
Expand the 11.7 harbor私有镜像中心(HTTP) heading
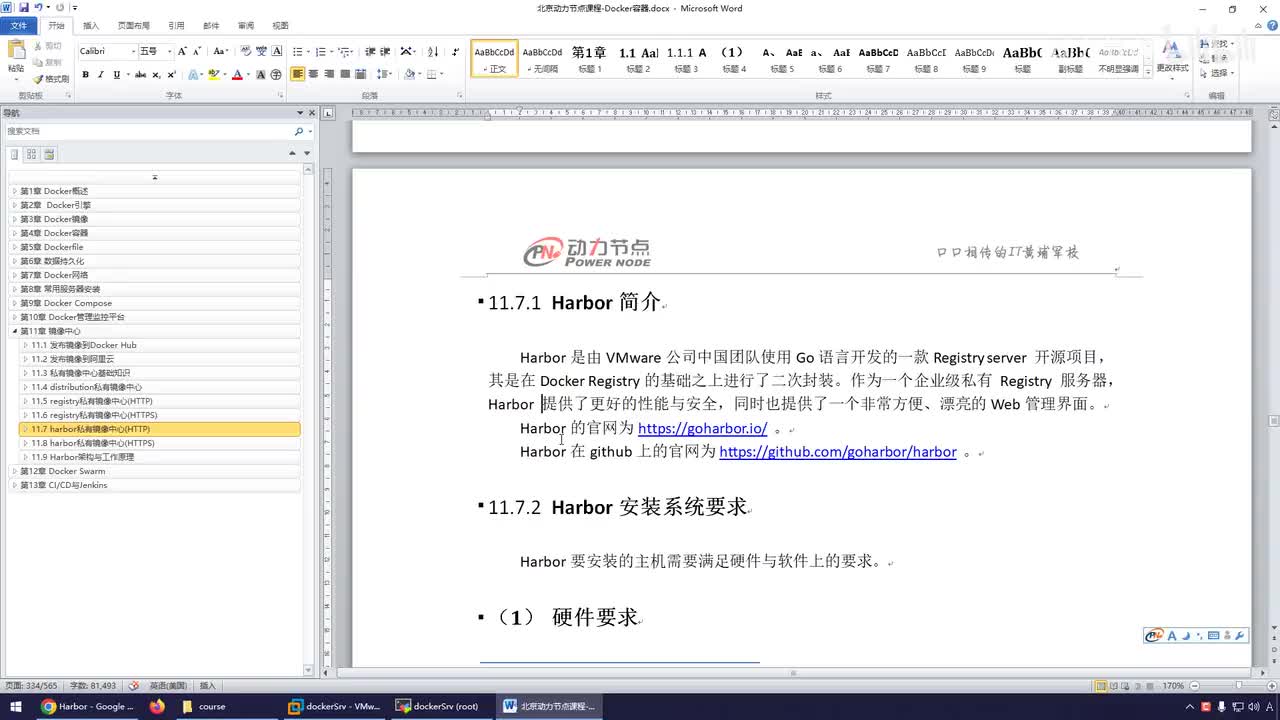click(25, 429)
